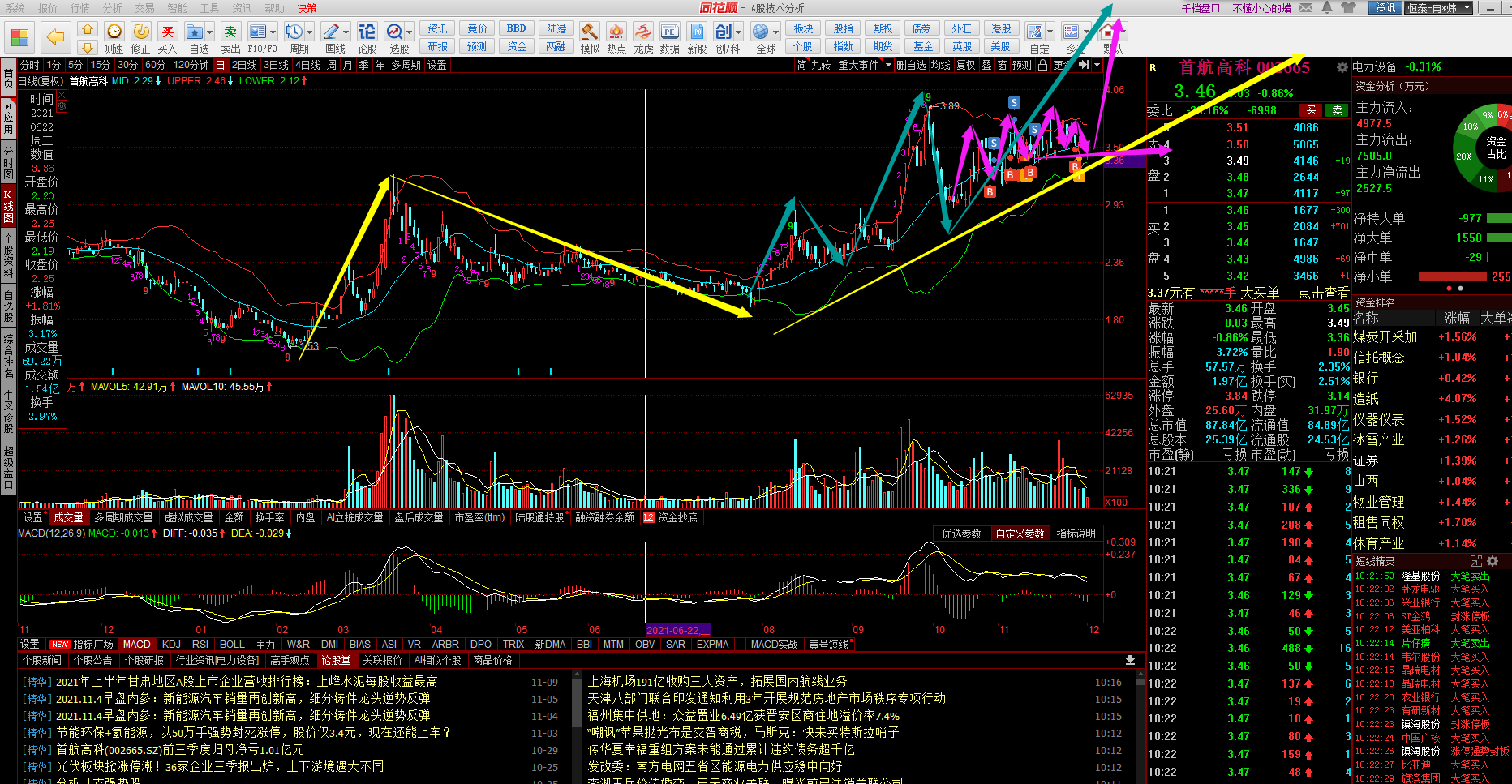Open the skin shirt icon in title bar

pyautogui.click(x=1348, y=8)
